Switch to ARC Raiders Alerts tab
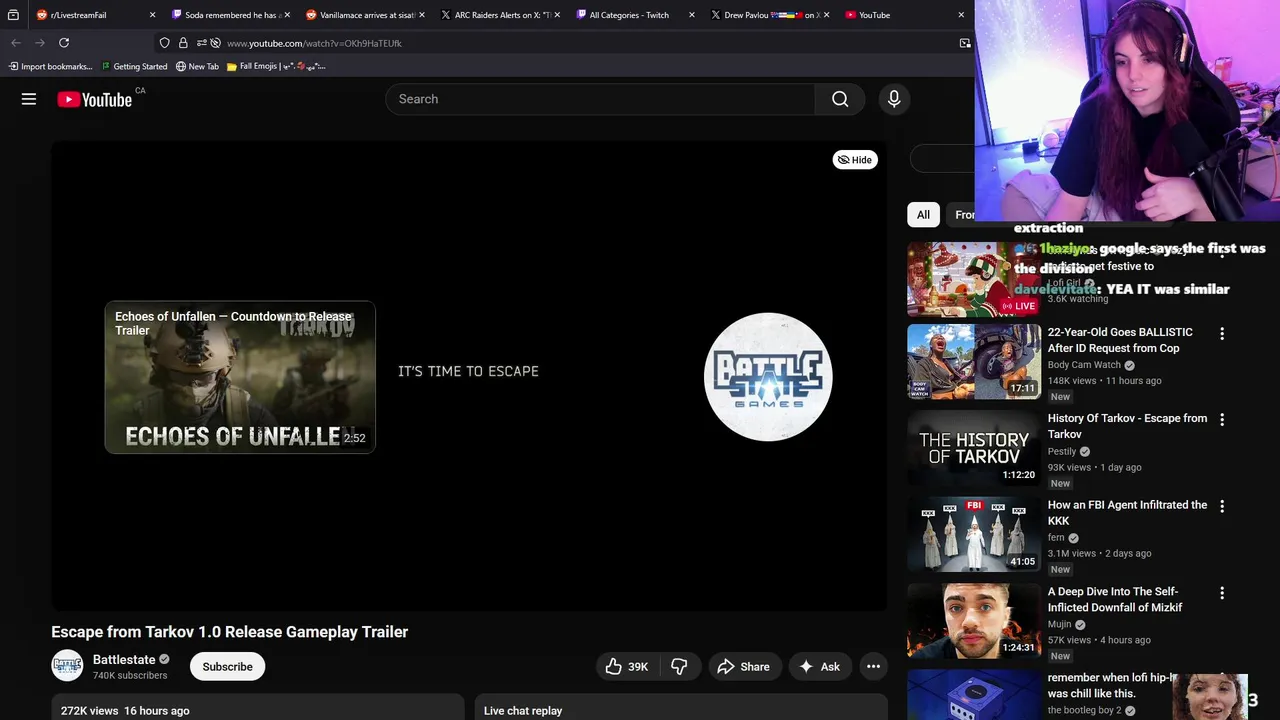Image resolution: width=1280 pixels, height=720 pixels. coord(501,15)
